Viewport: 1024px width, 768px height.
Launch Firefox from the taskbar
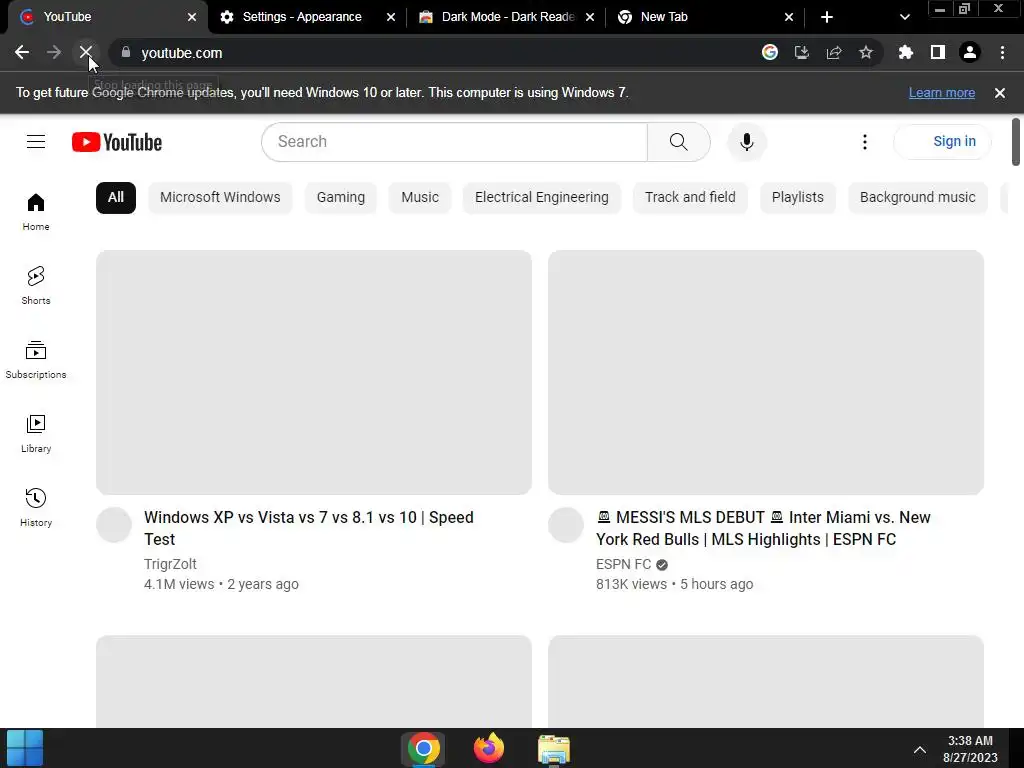point(488,748)
